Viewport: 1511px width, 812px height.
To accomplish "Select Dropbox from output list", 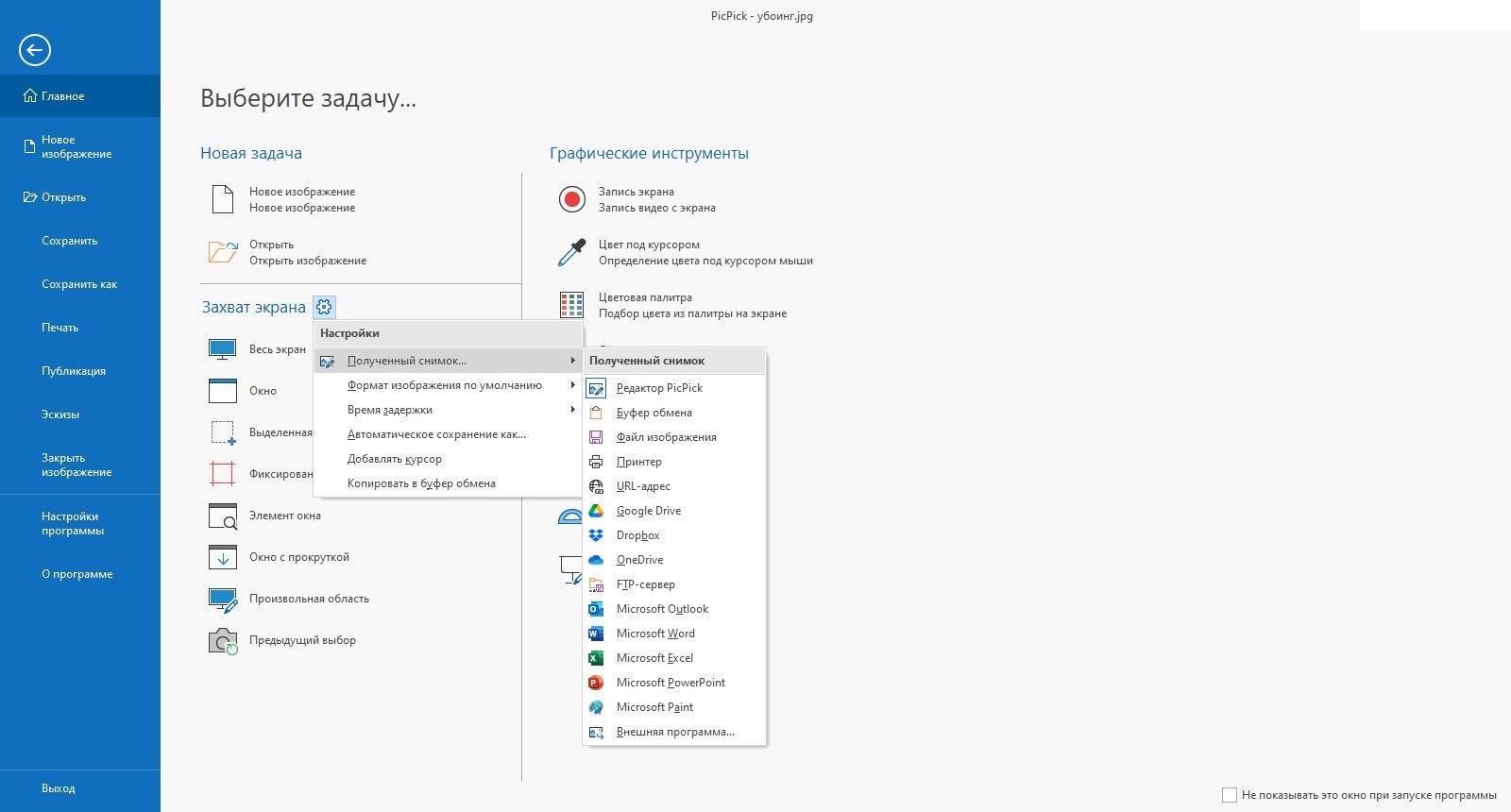I will coord(637,535).
